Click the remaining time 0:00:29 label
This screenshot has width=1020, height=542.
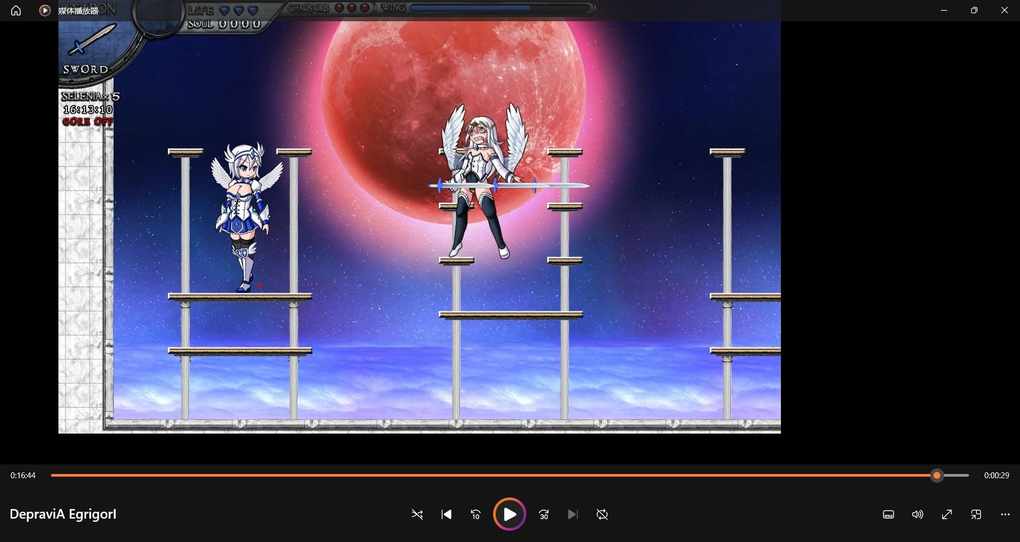tap(996, 476)
